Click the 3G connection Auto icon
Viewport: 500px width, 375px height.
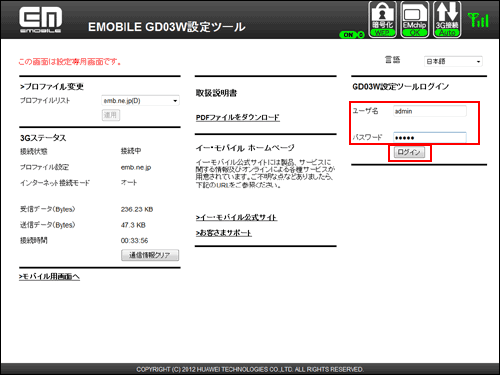[x=447, y=19]
